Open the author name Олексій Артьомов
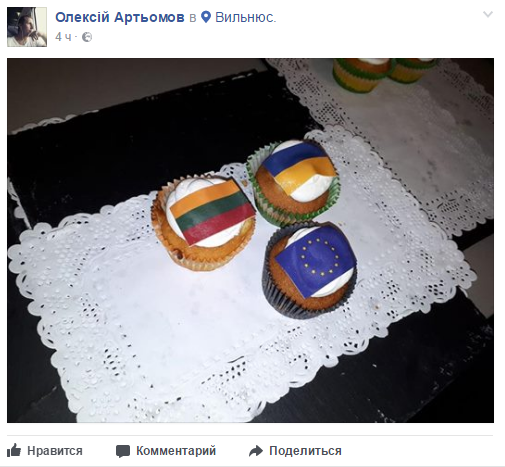Screen dimensions: 505x467 120,17
